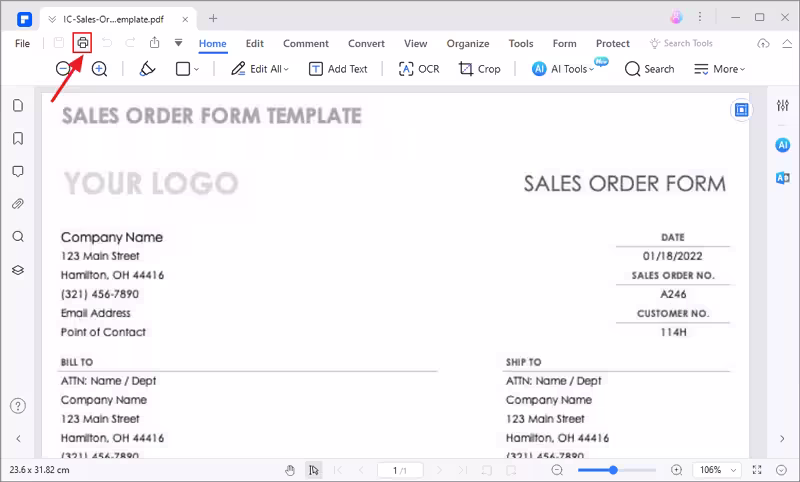This screenshot has height=482, width=800.
Task: Run OCR on the document
Action: point(419,68)
